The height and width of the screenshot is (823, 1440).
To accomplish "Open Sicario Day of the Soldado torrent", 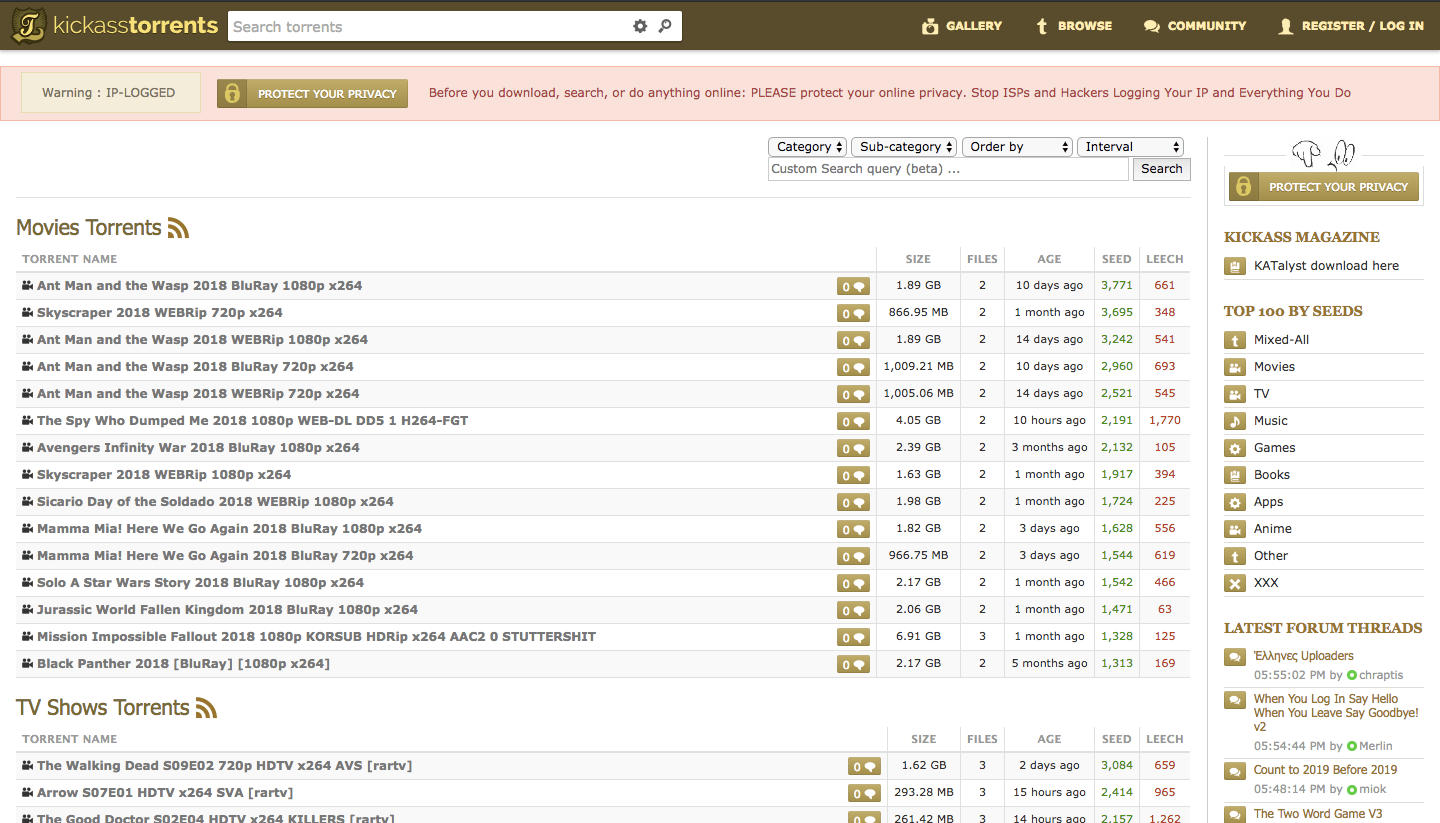I will (215, 502).
